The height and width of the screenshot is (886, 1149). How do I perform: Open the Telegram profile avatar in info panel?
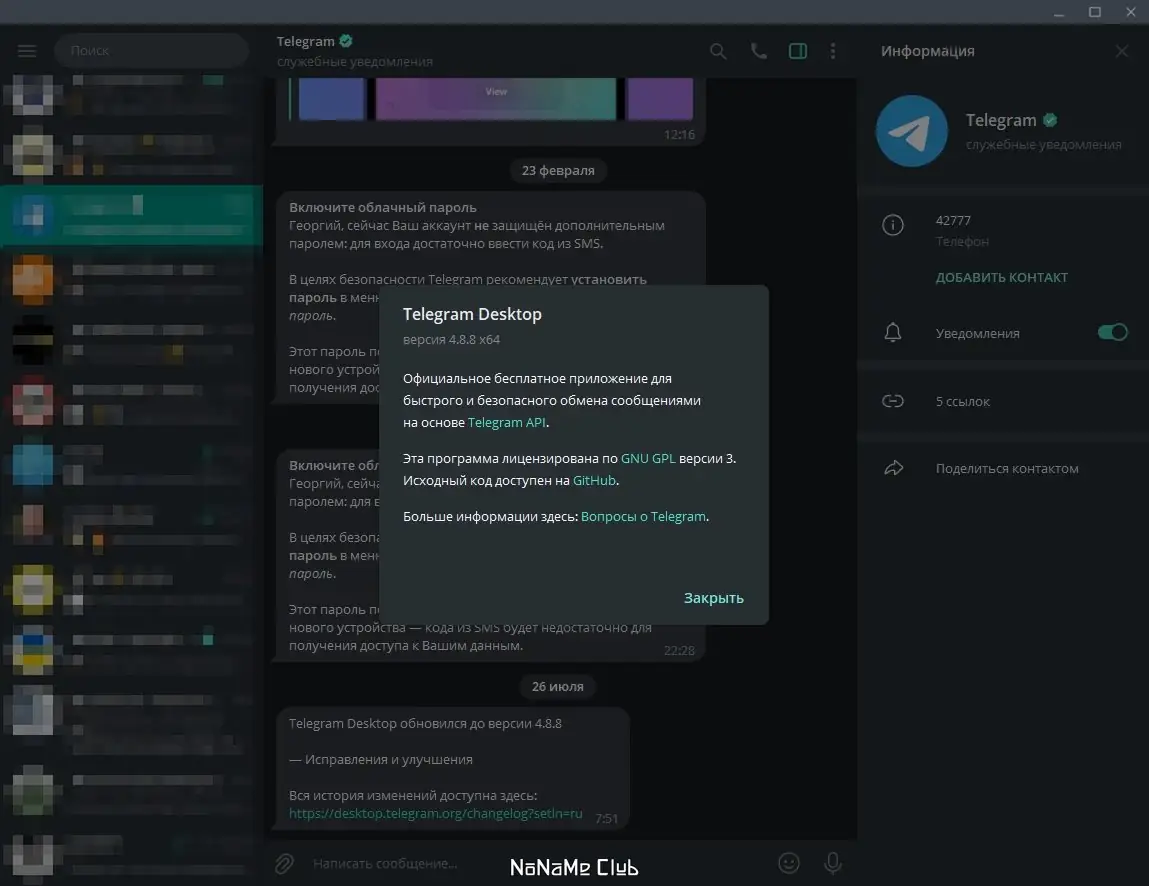pyautogui.click(x=912, y=130)
